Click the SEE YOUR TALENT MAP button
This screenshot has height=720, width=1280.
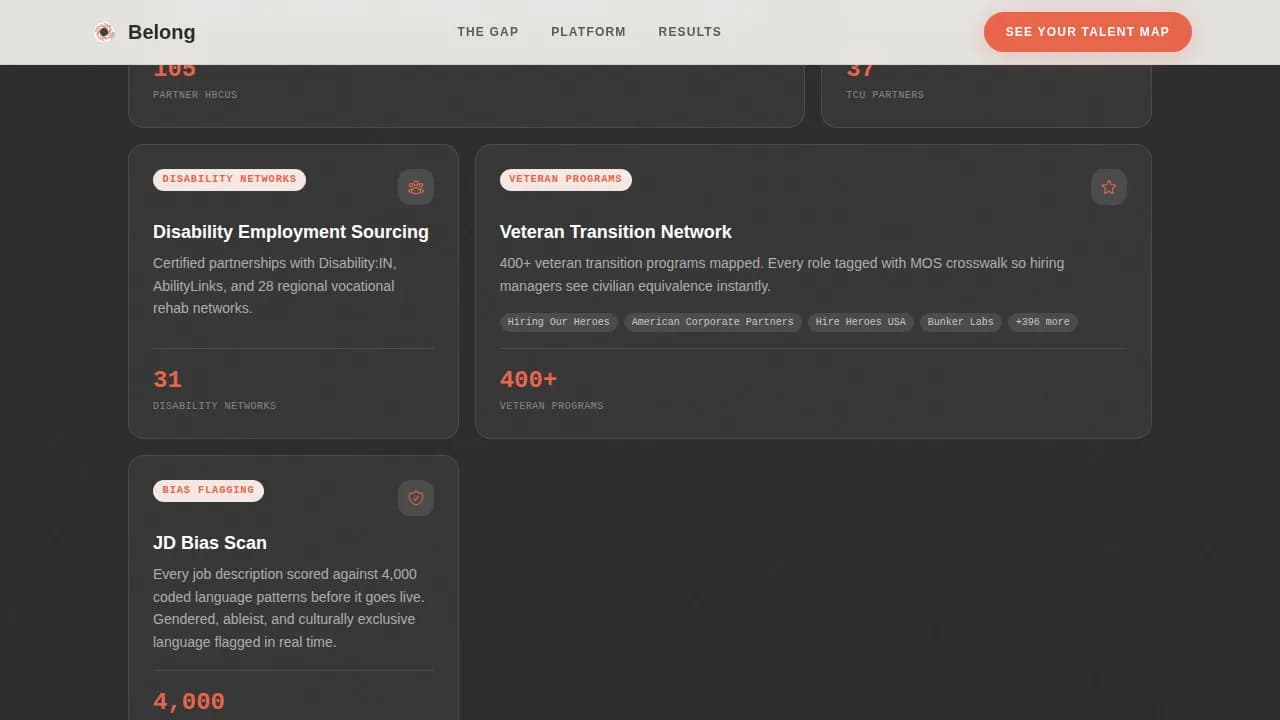coord(1087,31)
